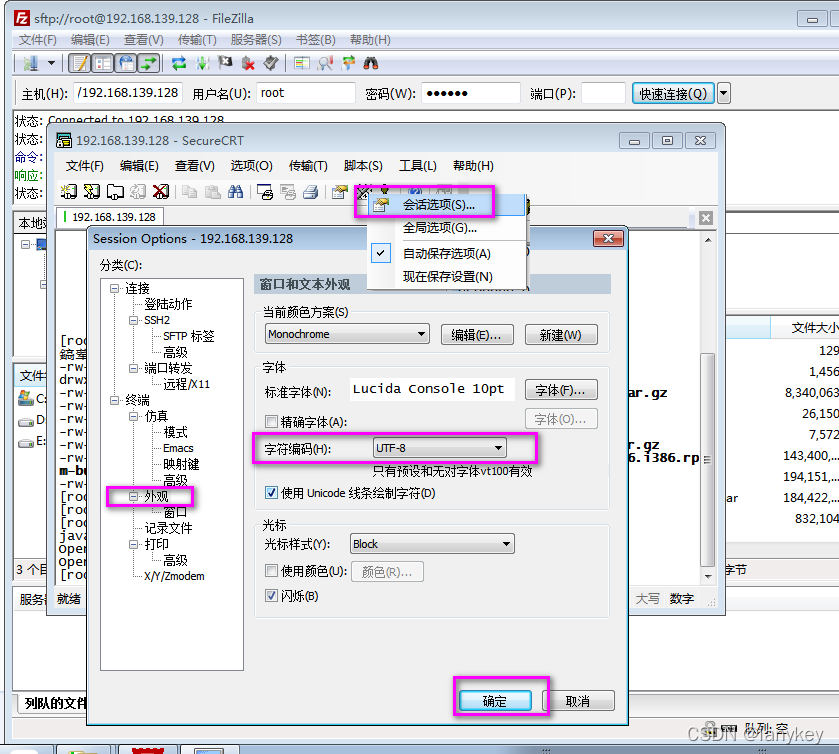Screen dimensions: 839x754
Task: Collapse 连接 tree node
Action: [115, 288]
